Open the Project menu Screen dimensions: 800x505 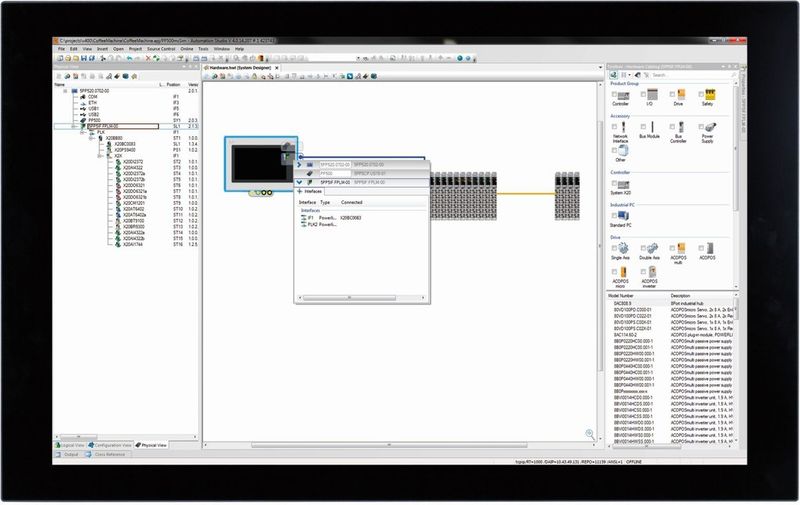[x=135, y=49]
